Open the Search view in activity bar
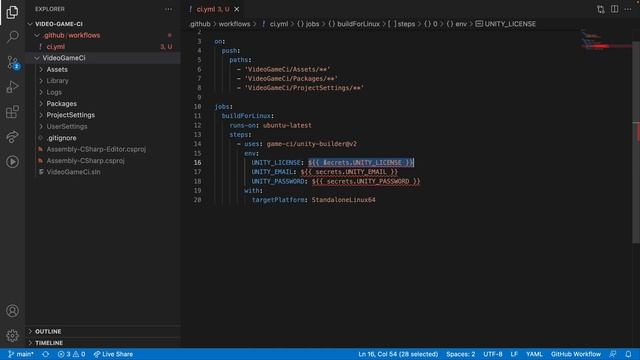Screen dimensions: 640x360 [12, 37]
